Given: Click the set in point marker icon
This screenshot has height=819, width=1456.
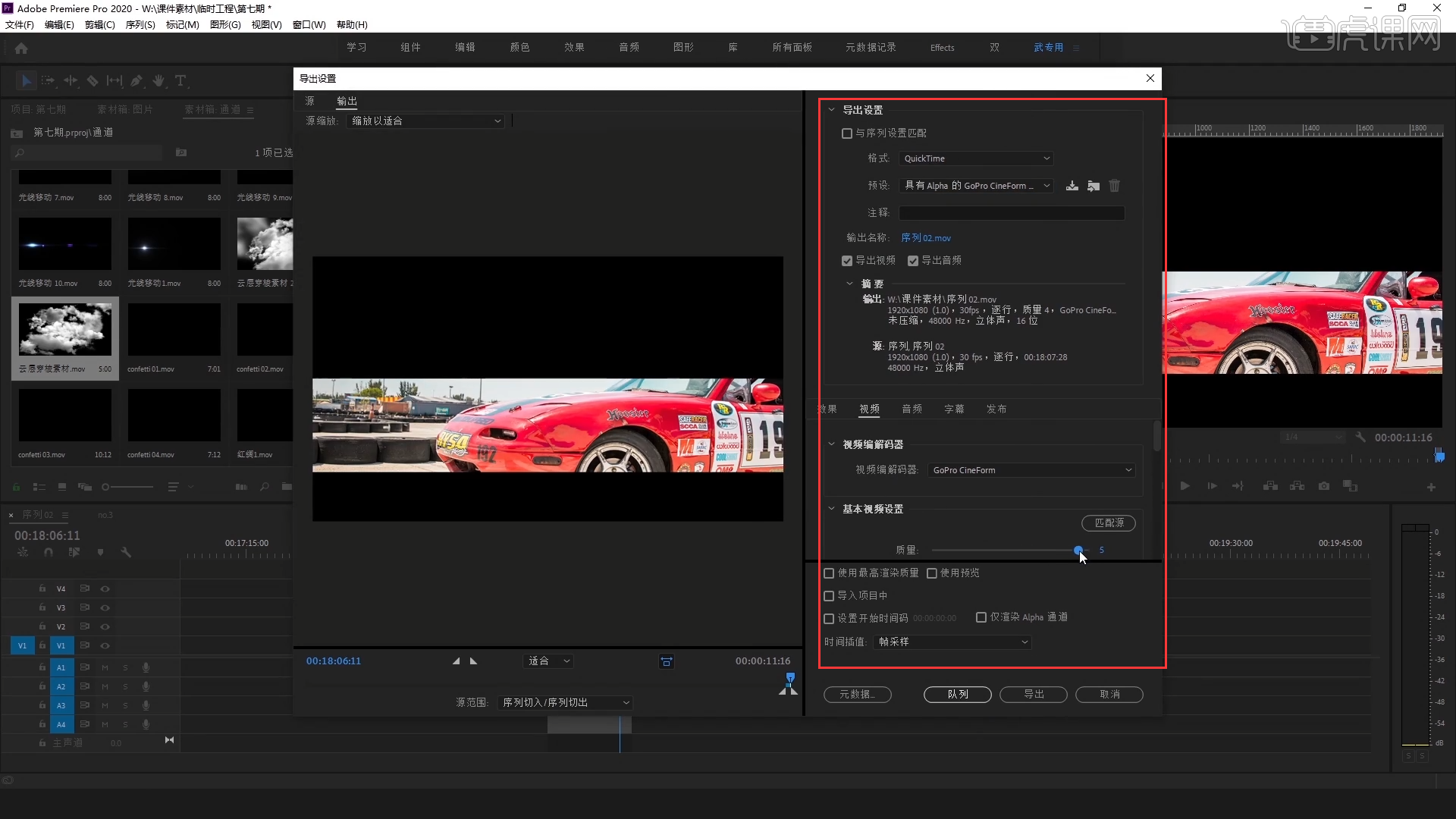Looking at the screenshot, I should 456,661.
